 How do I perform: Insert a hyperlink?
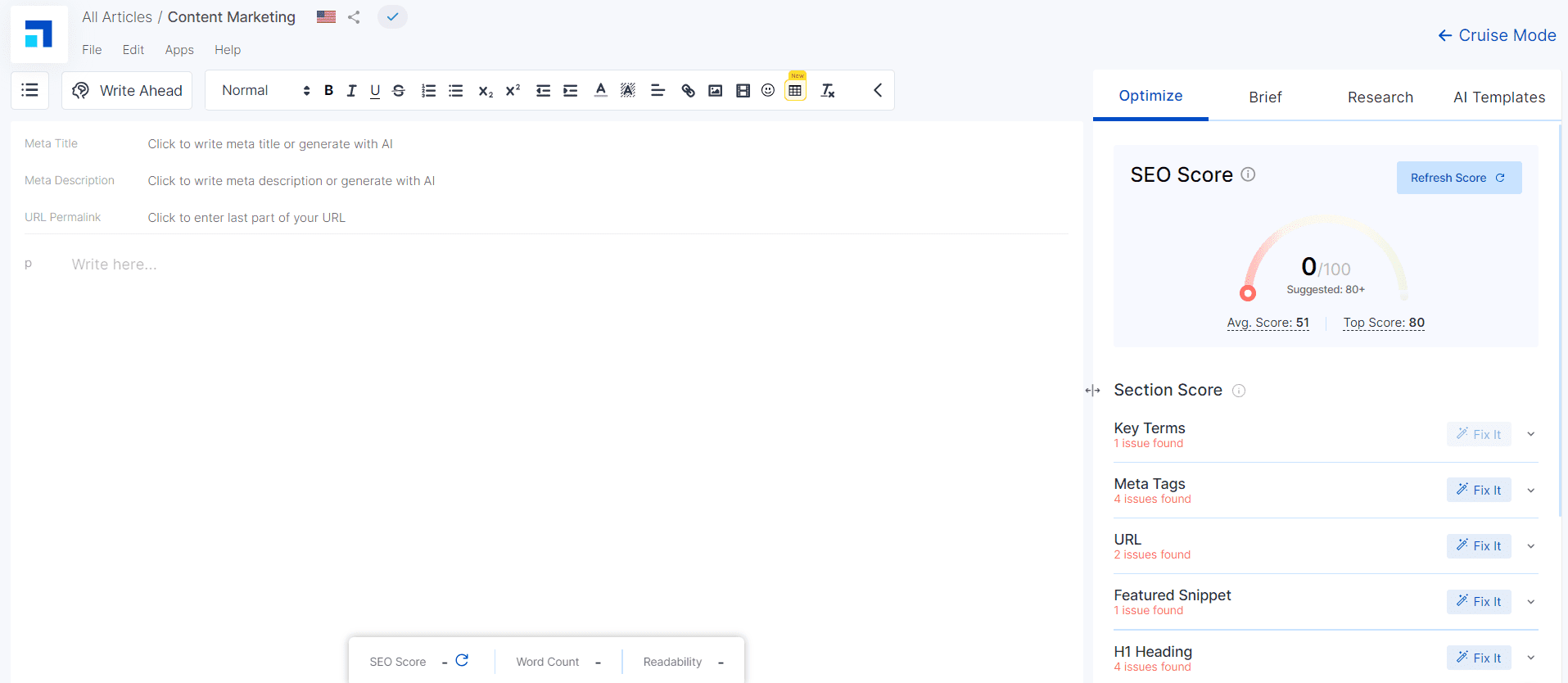click(x=689, y=91)
